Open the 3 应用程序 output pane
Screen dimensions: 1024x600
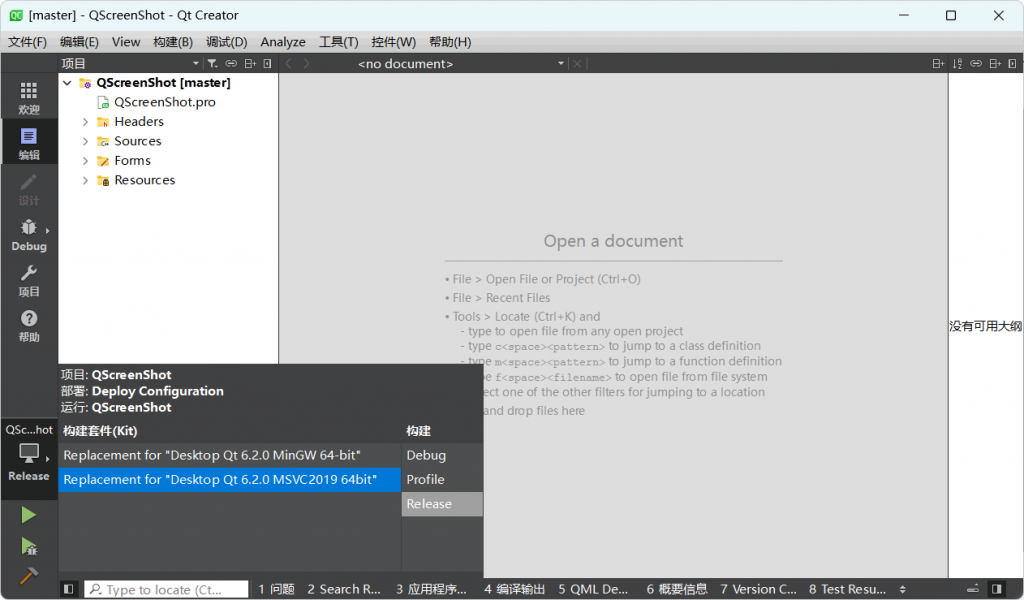(x=431, y=589)
